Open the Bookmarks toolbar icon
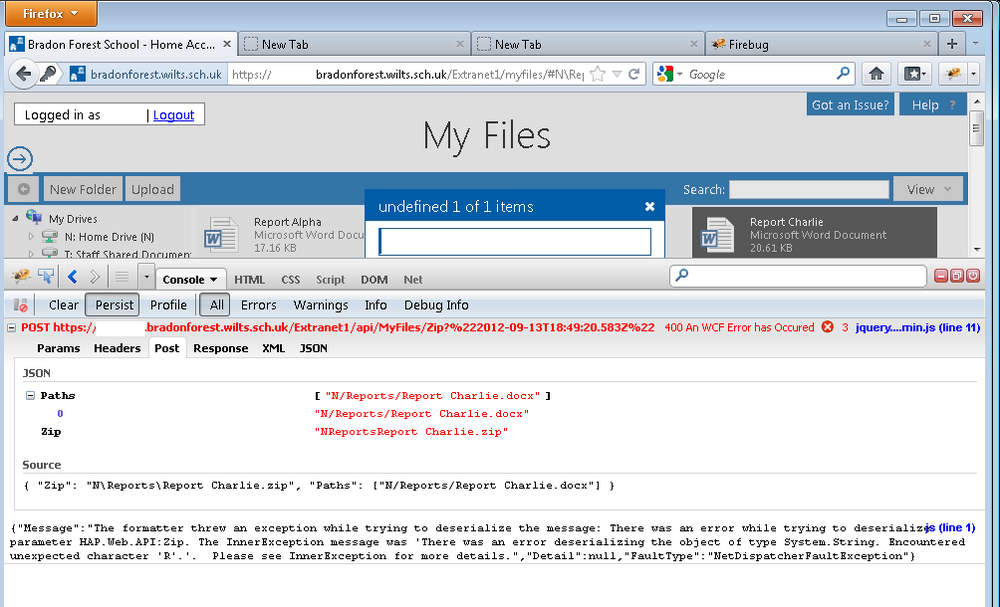This screenshot has width=1000, height=607. point(915,75)
